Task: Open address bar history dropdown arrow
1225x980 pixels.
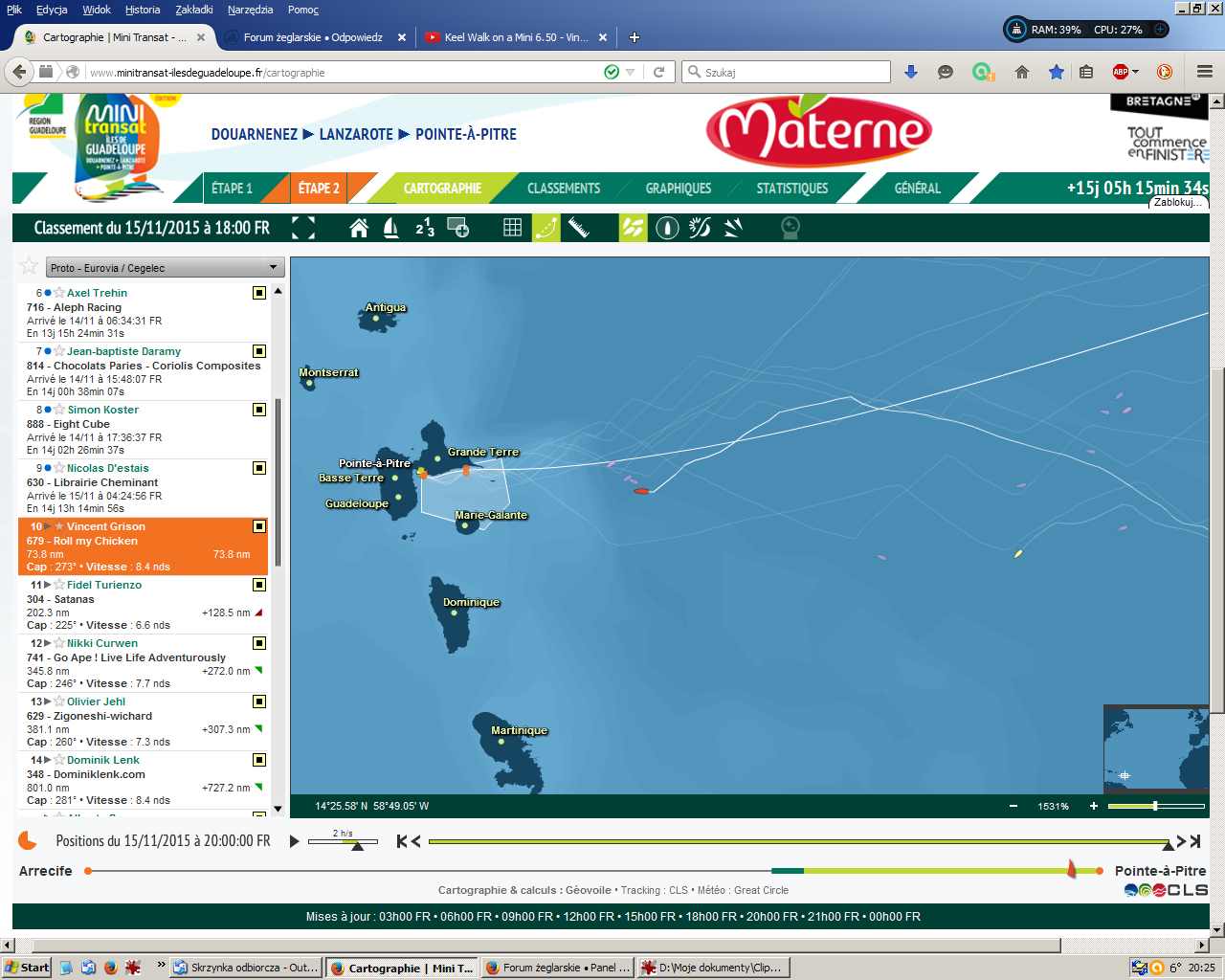Action: (630, 73)
